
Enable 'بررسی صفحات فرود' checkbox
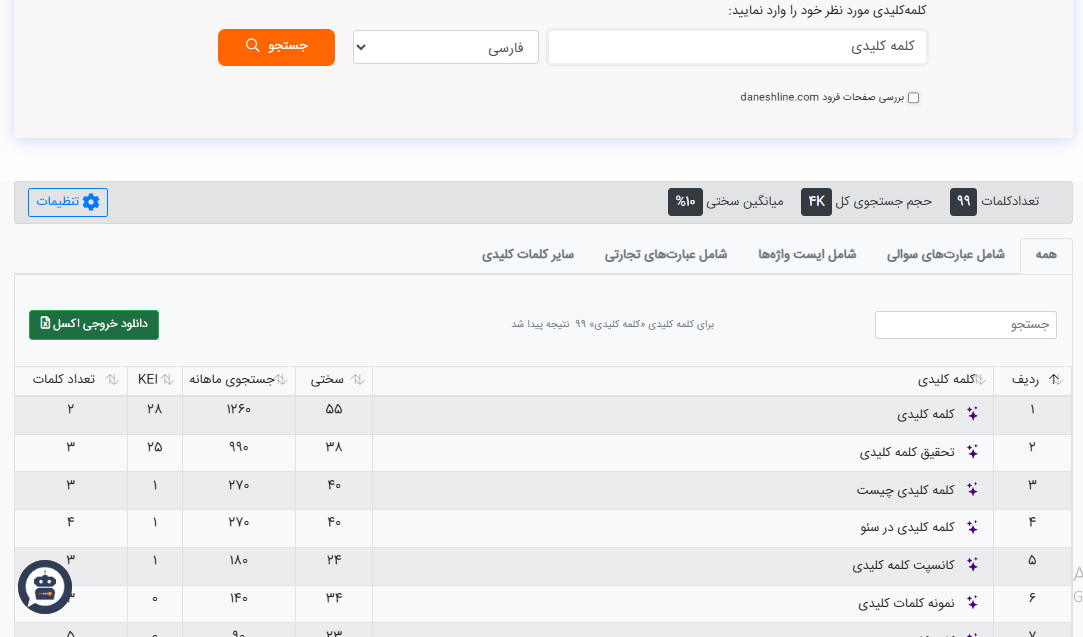click(x=913, y=98)
